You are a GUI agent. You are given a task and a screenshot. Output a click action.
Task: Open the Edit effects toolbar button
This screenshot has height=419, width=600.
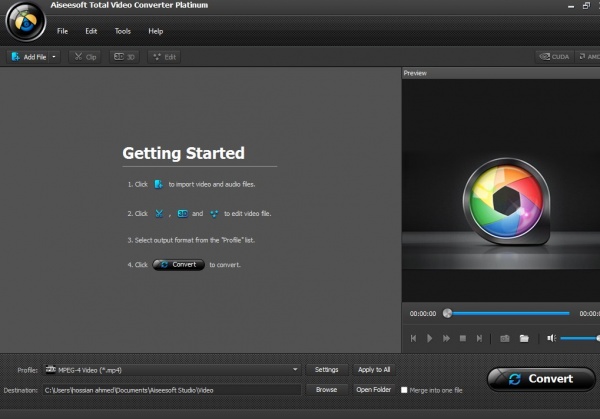coord(164,57)
